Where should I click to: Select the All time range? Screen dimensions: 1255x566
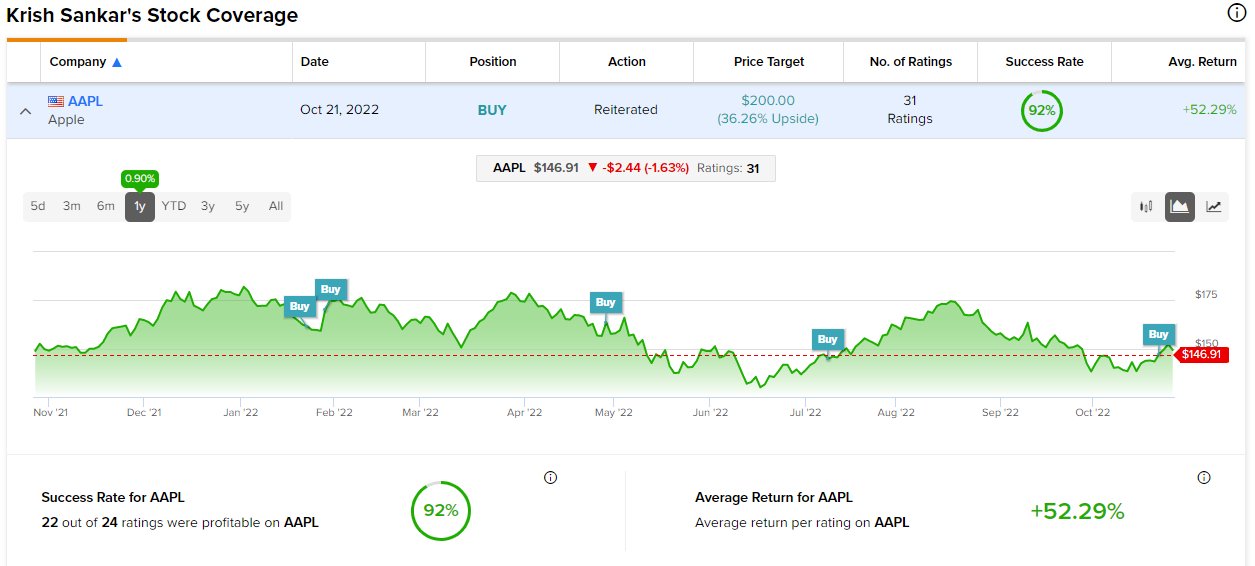[x=276, y=206]
